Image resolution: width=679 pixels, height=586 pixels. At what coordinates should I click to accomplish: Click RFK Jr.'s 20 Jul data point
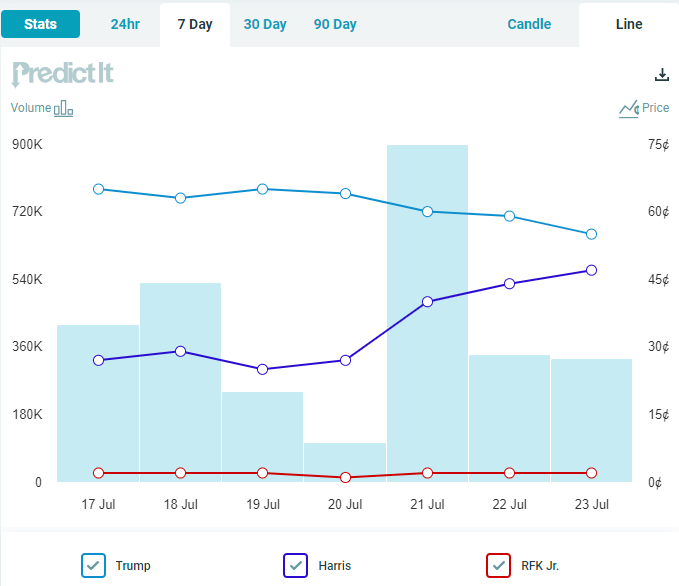(x=345, y=478)
